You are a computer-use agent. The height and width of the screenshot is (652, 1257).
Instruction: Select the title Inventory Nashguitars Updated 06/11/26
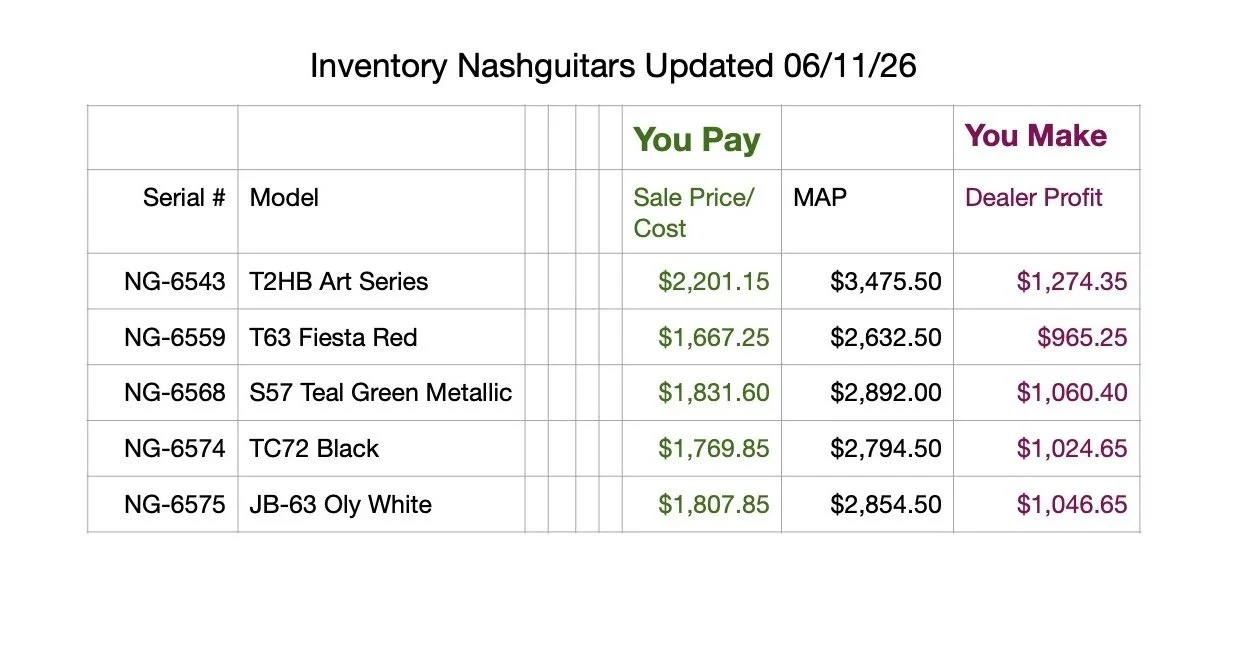click(x=613, y=65)
